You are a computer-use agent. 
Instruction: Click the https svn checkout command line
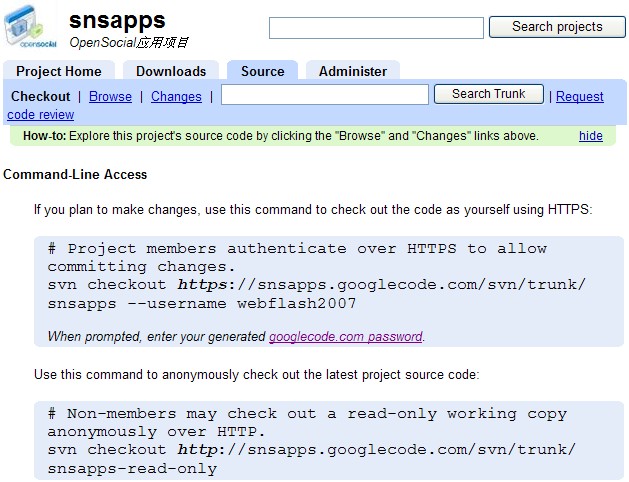point(317,285)
